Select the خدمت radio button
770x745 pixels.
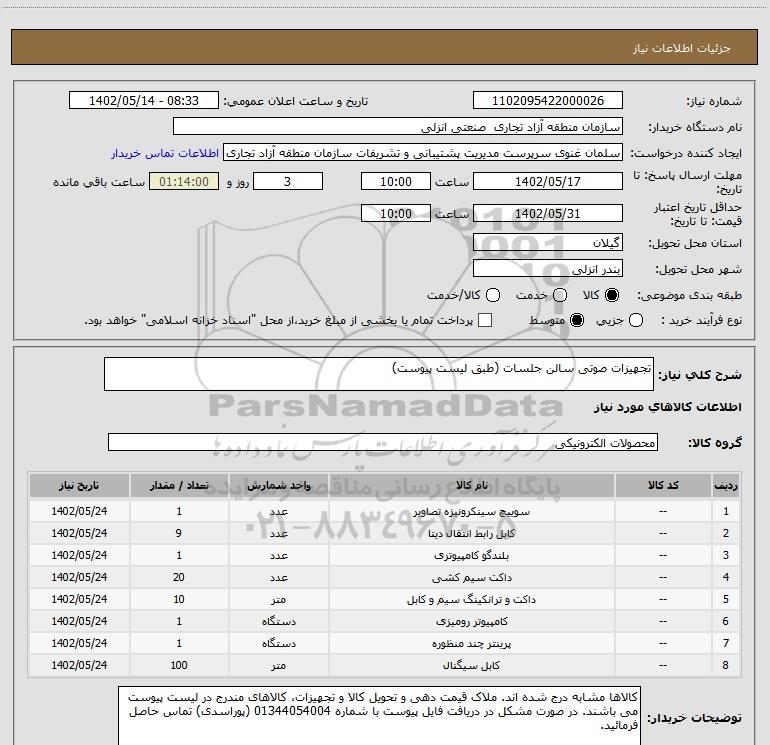pos(560,295)
